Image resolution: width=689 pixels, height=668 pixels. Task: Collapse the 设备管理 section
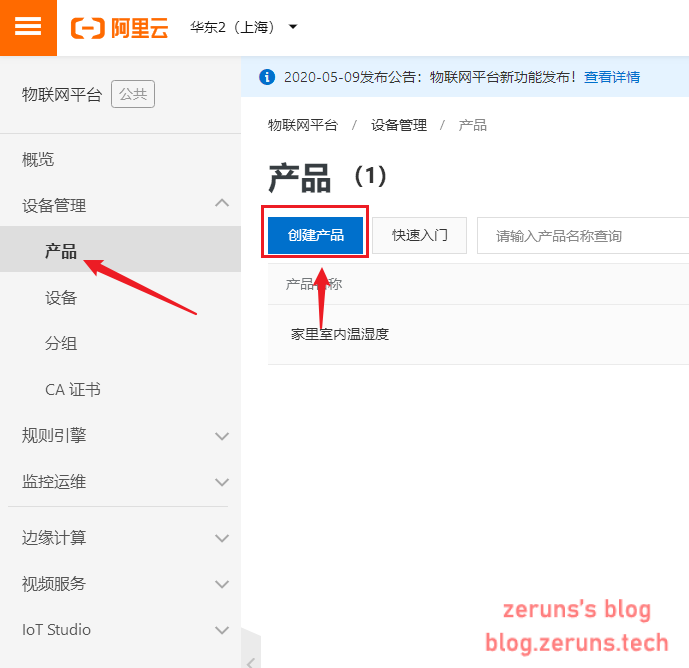click(x=222, y=204)
